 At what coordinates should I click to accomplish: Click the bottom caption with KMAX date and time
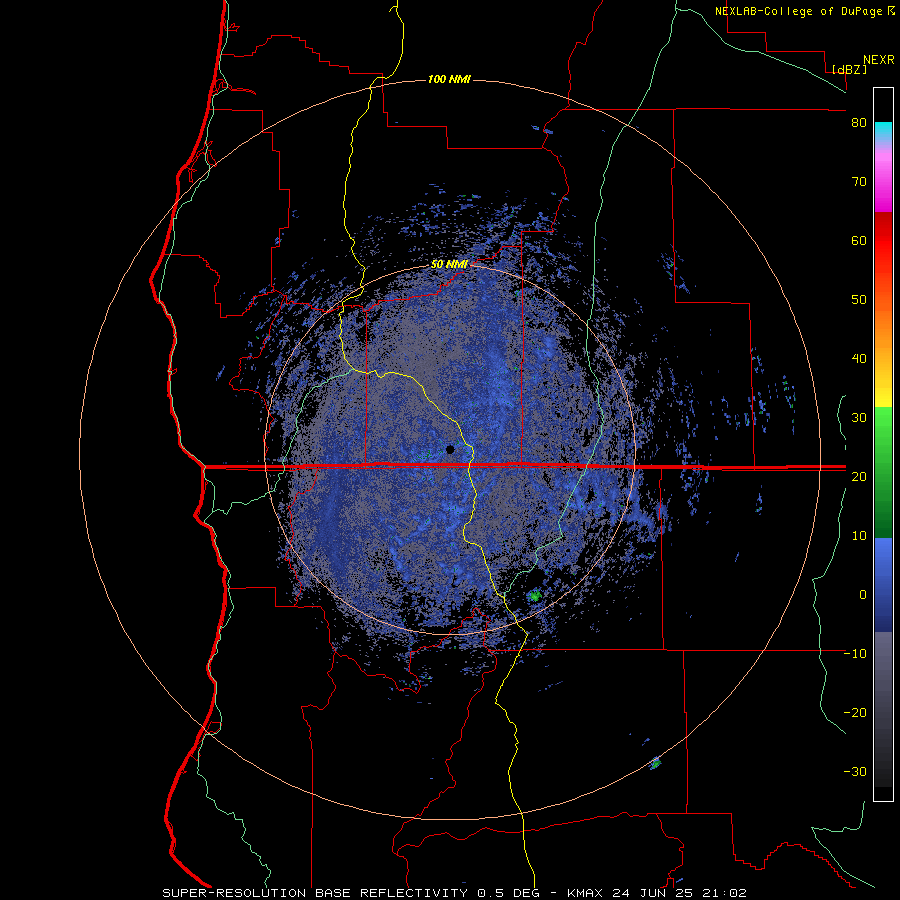(x=454, y=893)
